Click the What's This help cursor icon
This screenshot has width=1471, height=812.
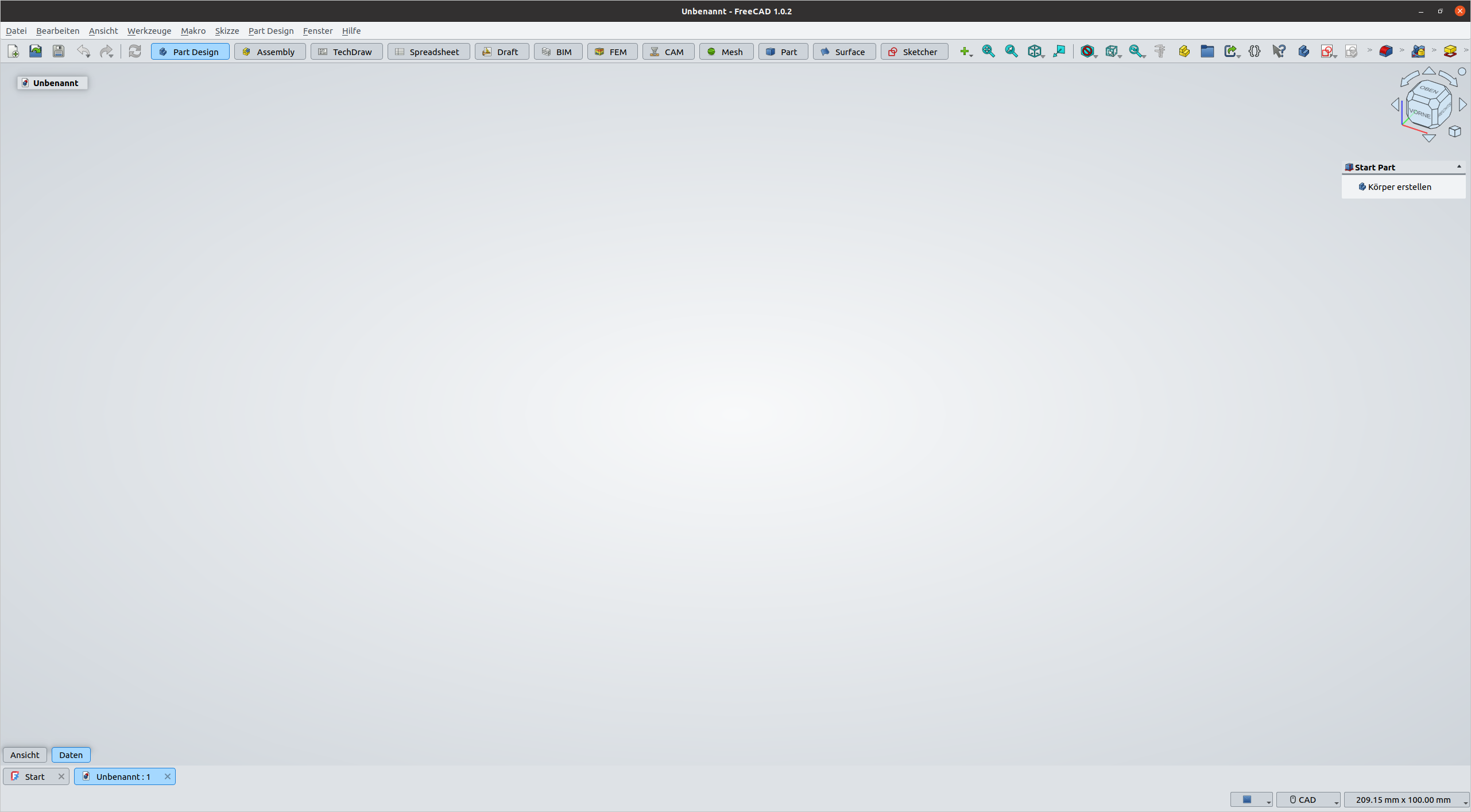[x=1278, y=51]
